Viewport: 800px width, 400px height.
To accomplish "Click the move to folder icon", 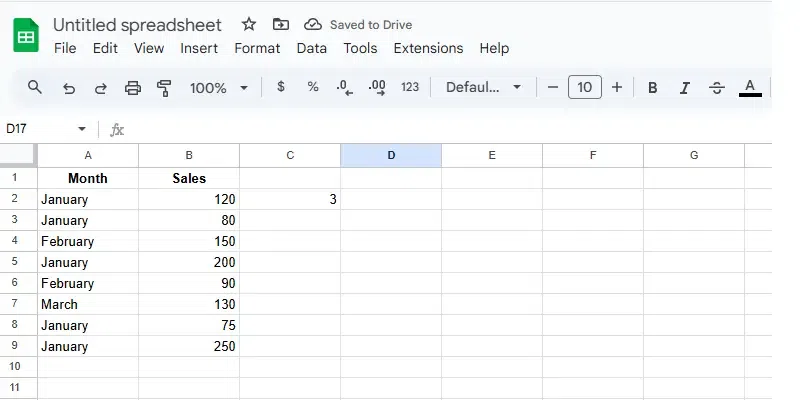I will 281,24.
